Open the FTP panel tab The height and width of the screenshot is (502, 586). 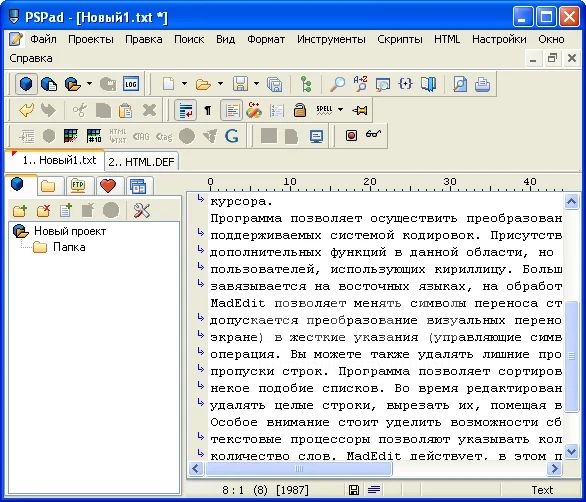tap(78, 186)
